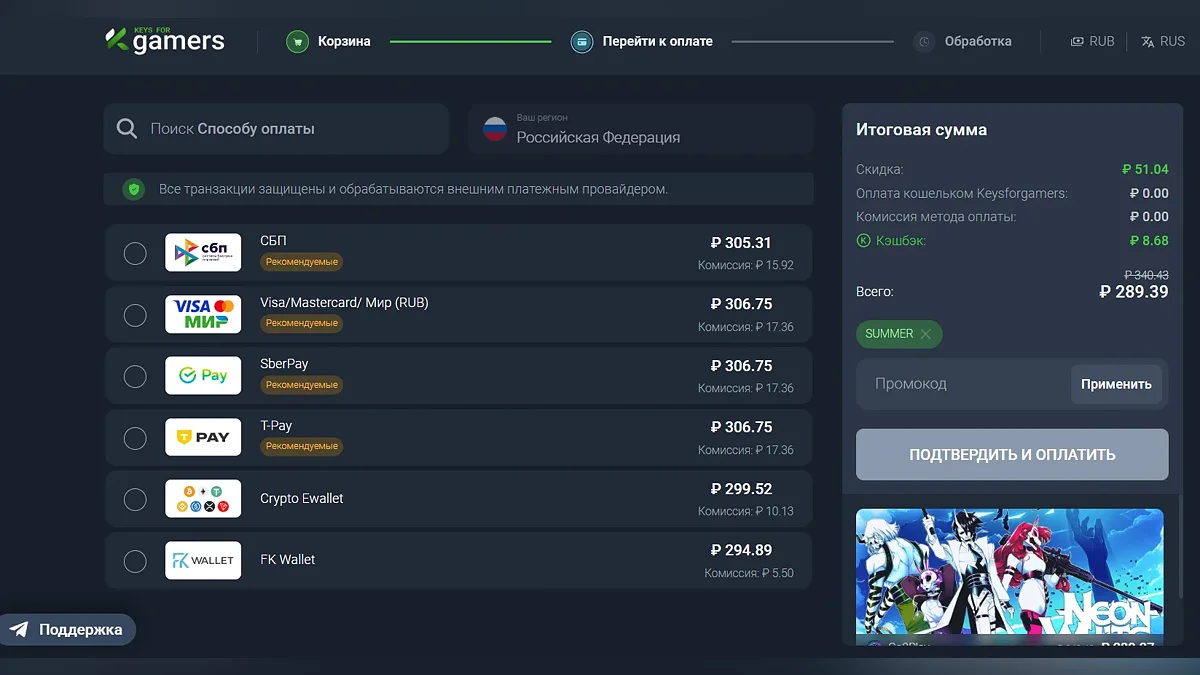Go to the Корзина step
1200x675 pixels.
click(328, 42)
